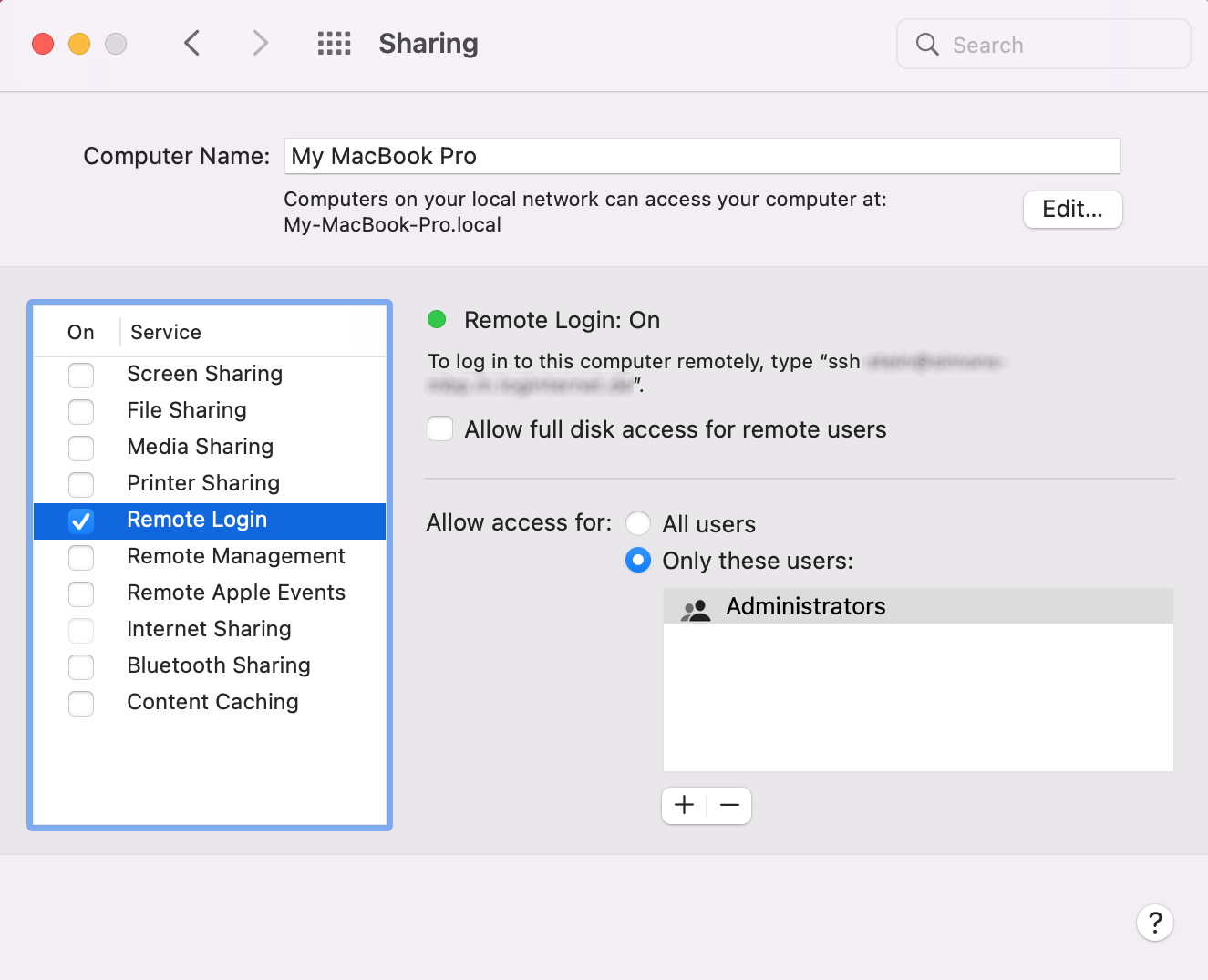Select Screen Sharing service row
This screenshot has height=980, width=1208.
tap(210, 374)
